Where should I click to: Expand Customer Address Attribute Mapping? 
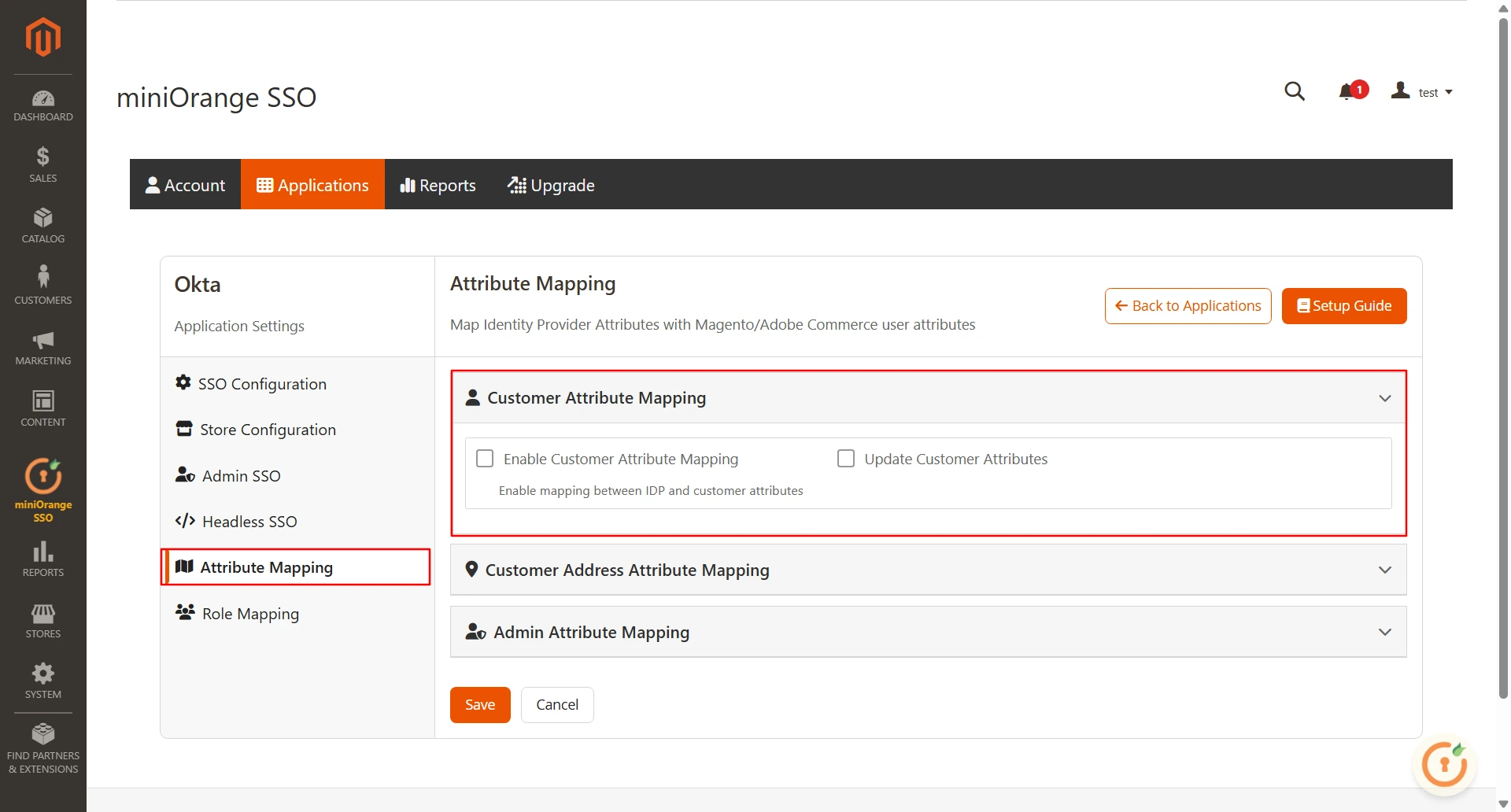click(1384, 570)
